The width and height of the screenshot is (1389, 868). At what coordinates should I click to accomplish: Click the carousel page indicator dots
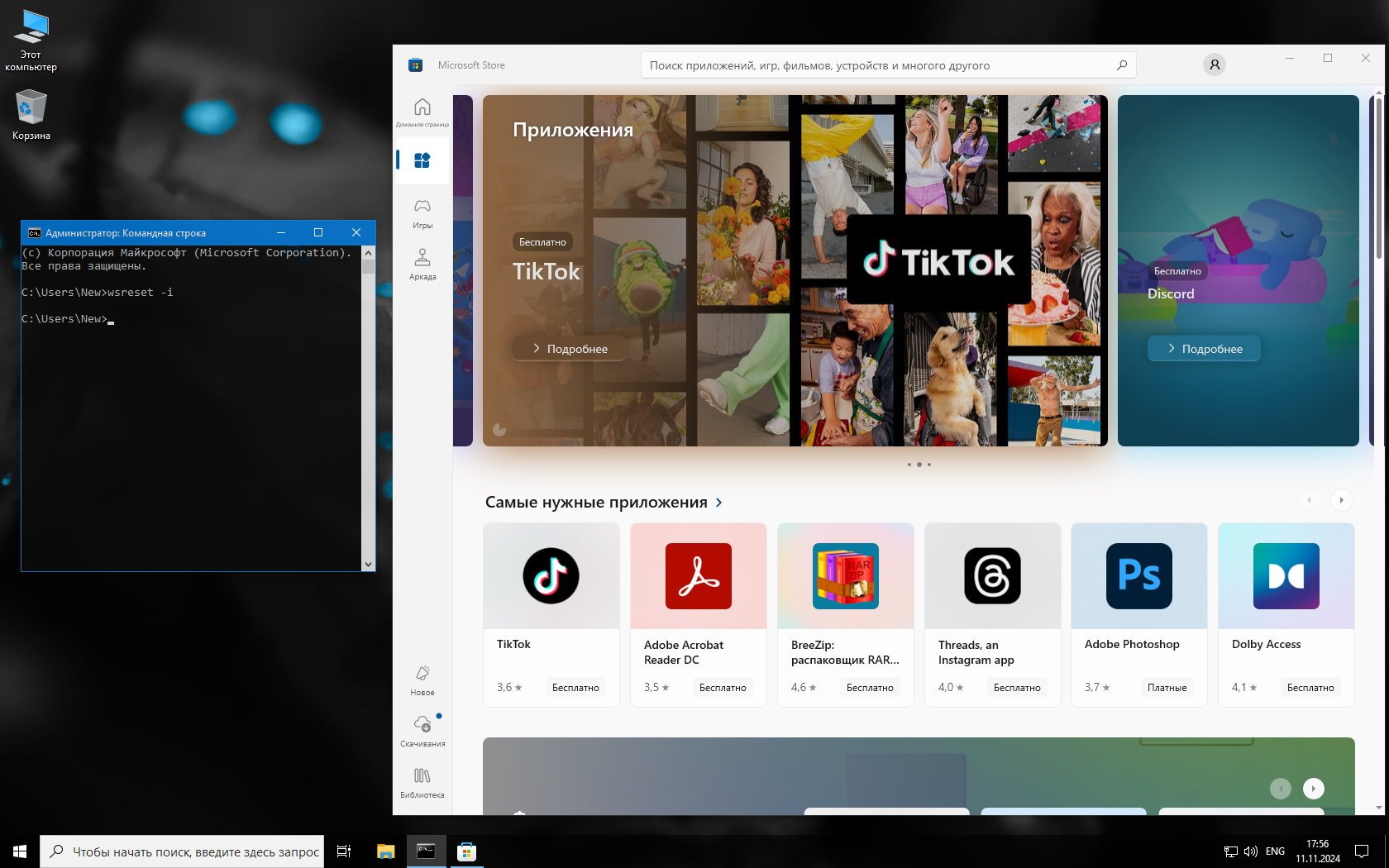tap(919, 465)
